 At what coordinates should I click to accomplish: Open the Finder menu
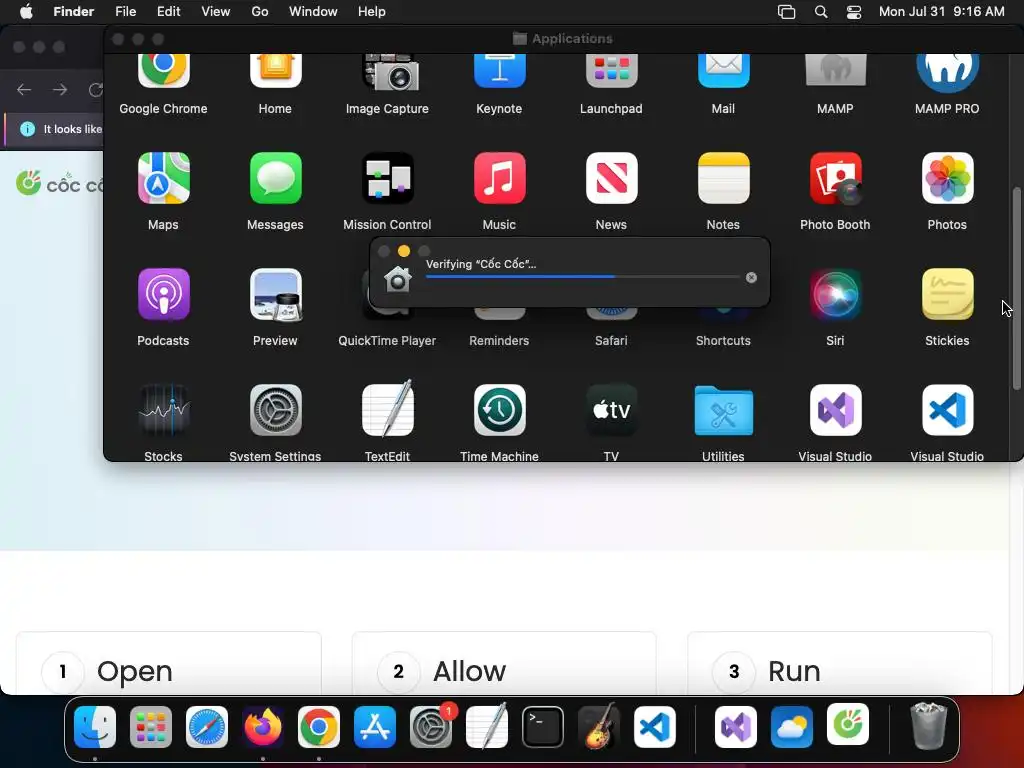click(73, 12)
